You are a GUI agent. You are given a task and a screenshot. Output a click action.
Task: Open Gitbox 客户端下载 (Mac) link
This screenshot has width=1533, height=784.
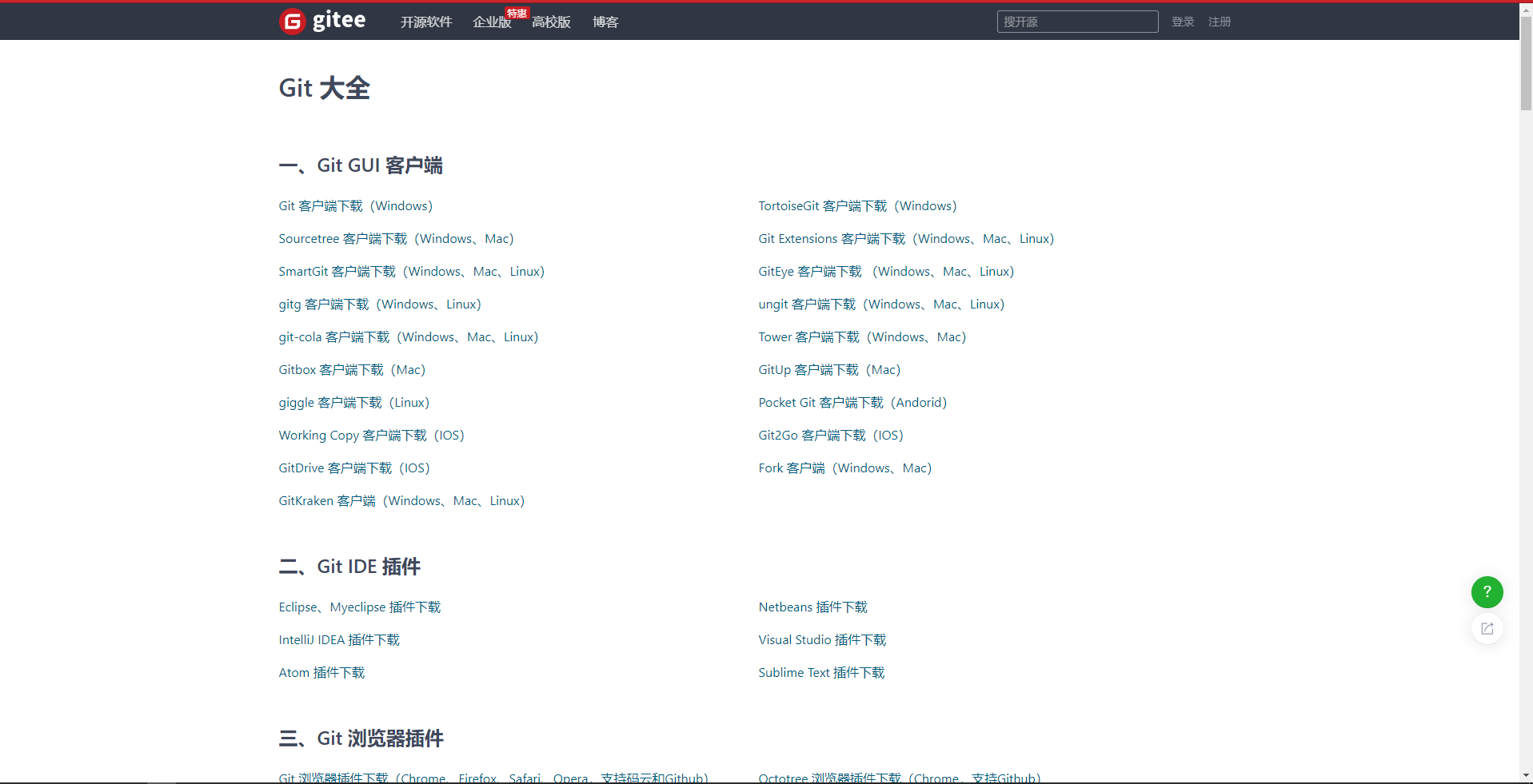click(353, 370)
